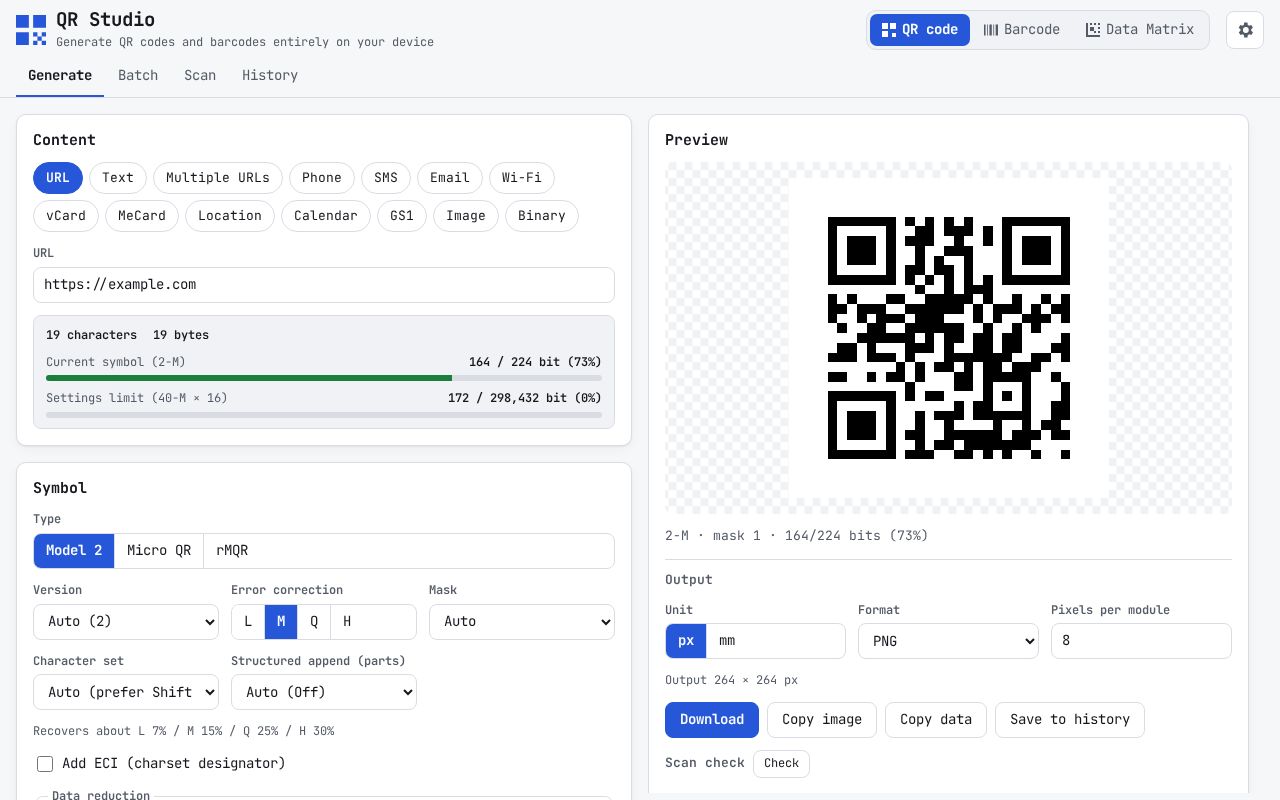Click the Pixels per module field
Screen dimensions: 1280x800
point(1141,641)
